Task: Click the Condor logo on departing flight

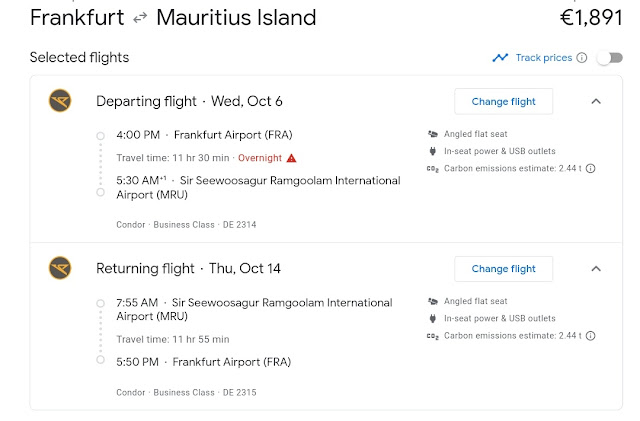Action: point(59,101)
